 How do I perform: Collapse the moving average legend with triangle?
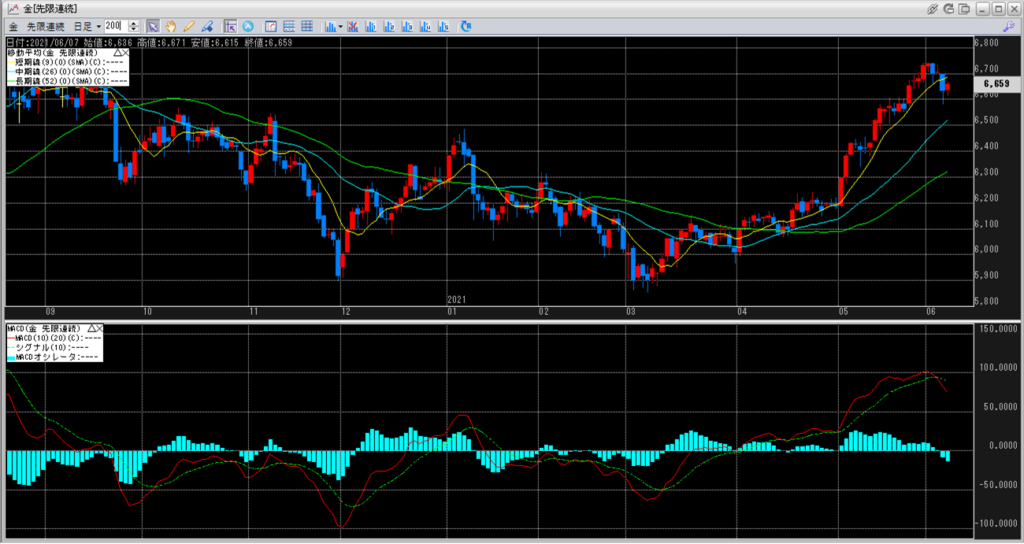[x=120, y=52]
